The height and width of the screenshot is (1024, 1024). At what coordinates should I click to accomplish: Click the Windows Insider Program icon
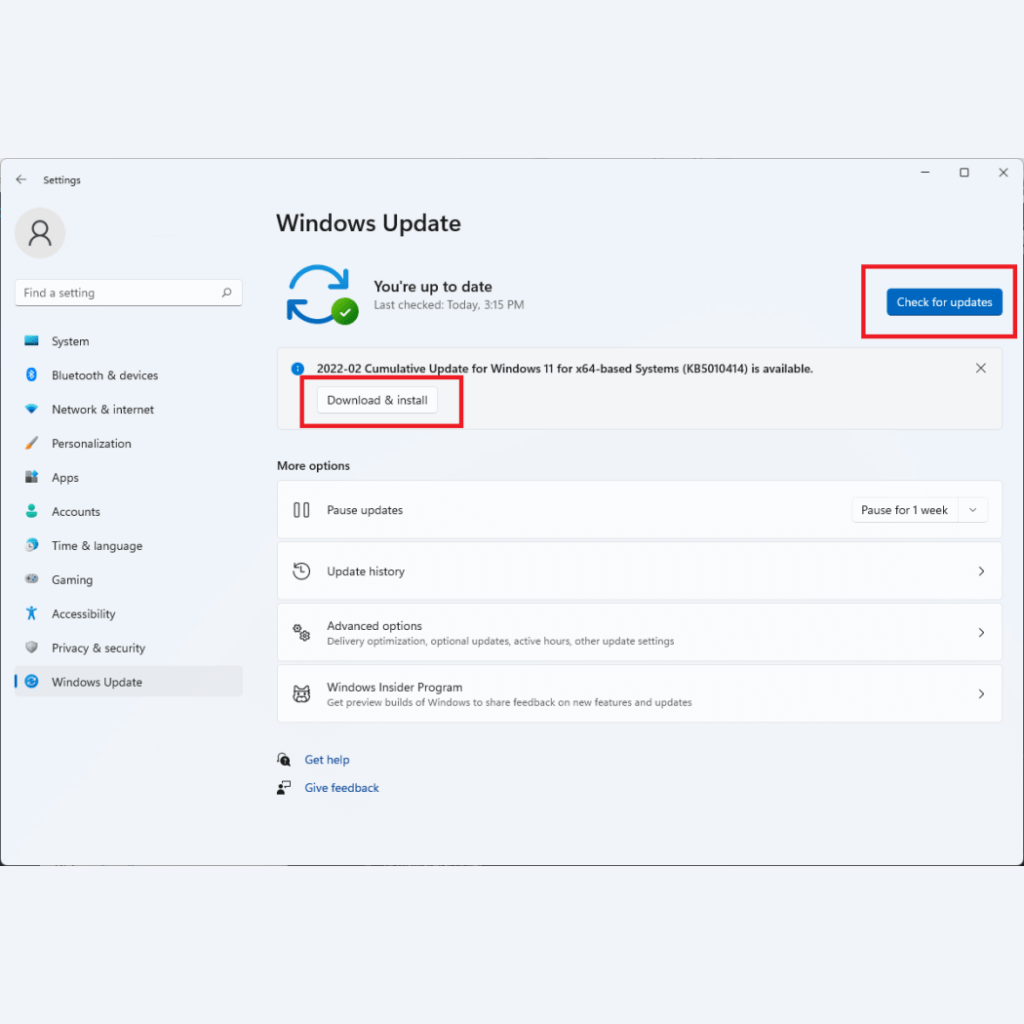click(x=301, y=694)
